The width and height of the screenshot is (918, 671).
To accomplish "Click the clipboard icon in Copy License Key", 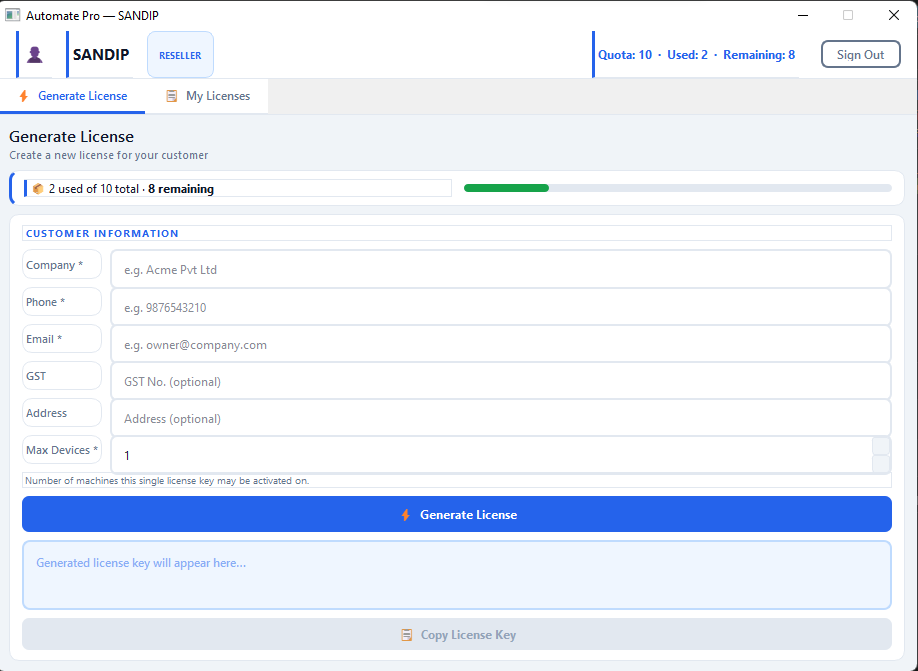I will 406,635.
